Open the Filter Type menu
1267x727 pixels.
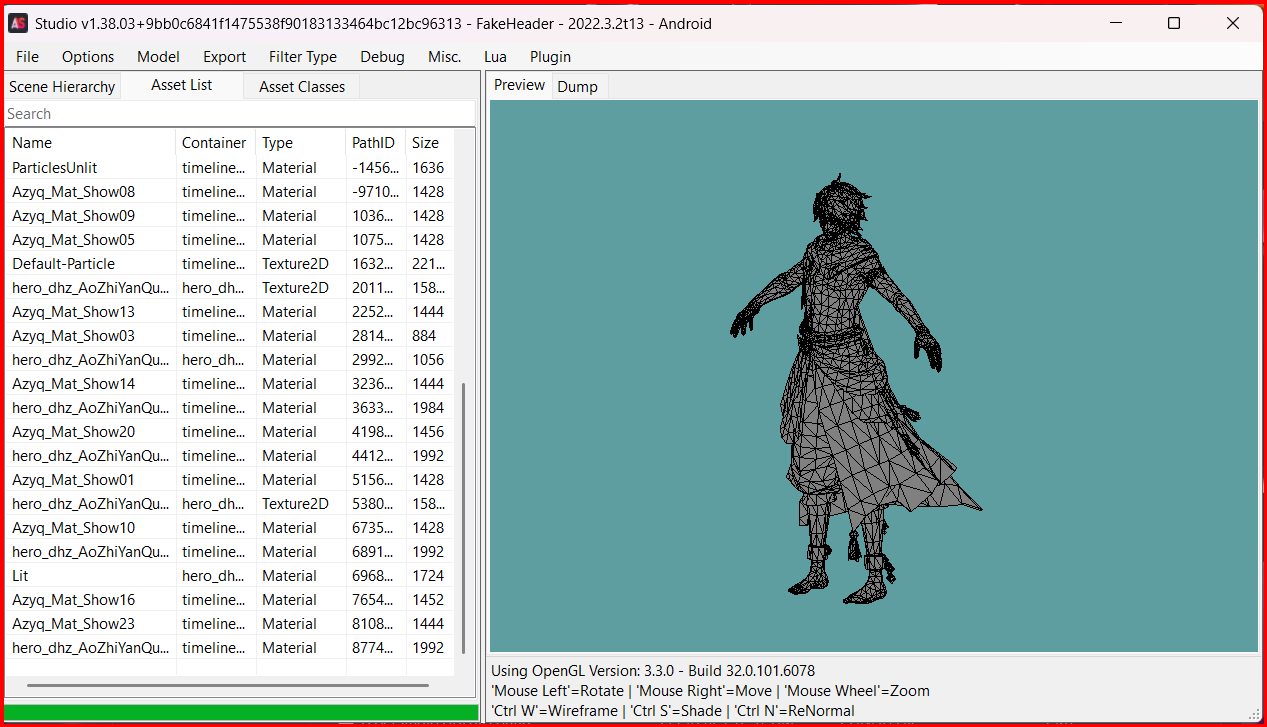coord(303,57)
